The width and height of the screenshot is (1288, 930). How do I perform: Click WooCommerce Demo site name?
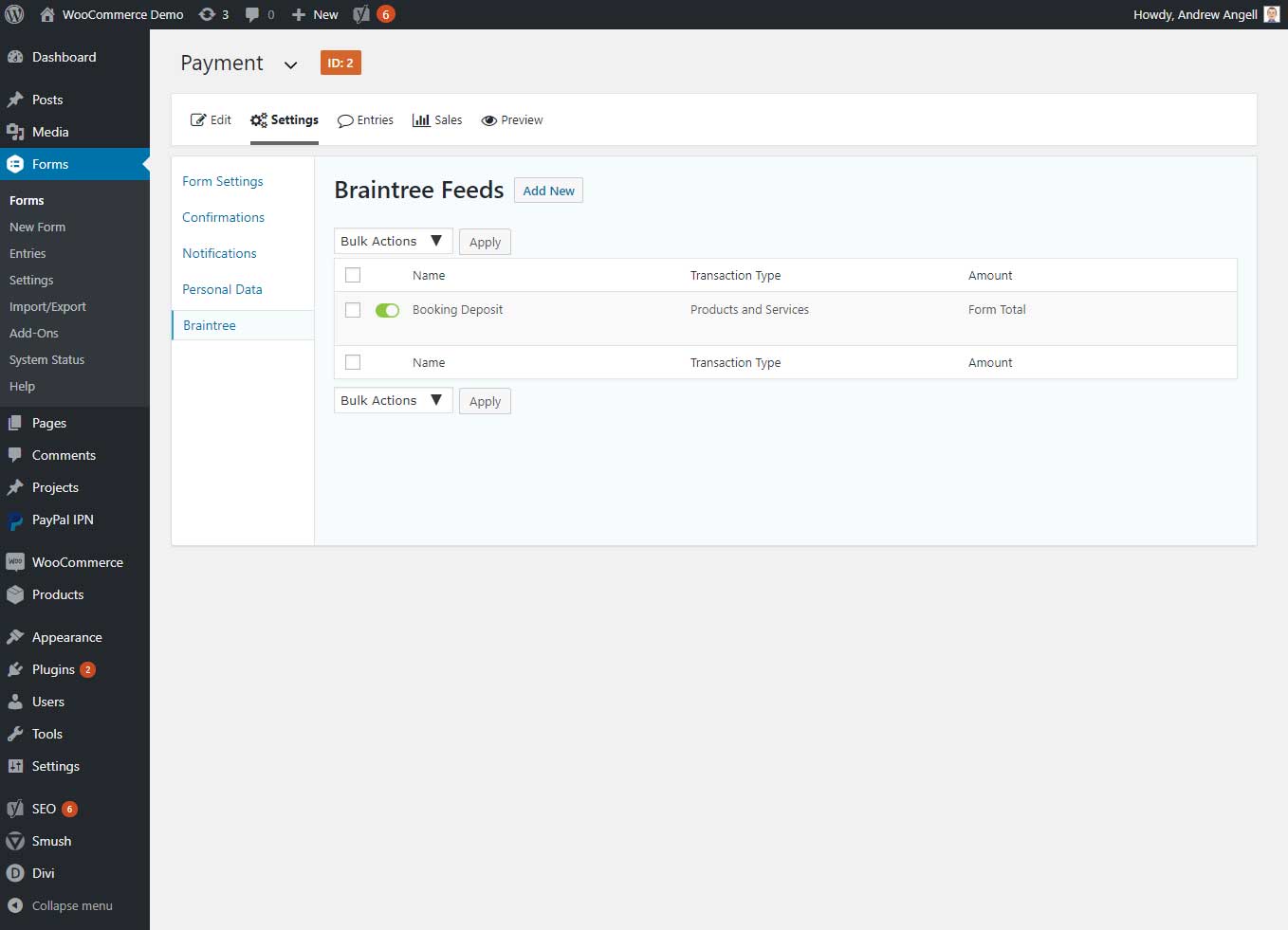click(x=123, y=14)
